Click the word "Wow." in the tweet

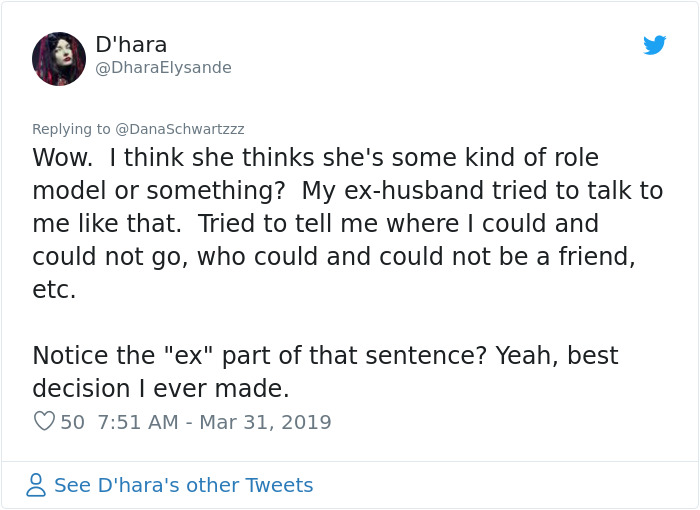63,158
